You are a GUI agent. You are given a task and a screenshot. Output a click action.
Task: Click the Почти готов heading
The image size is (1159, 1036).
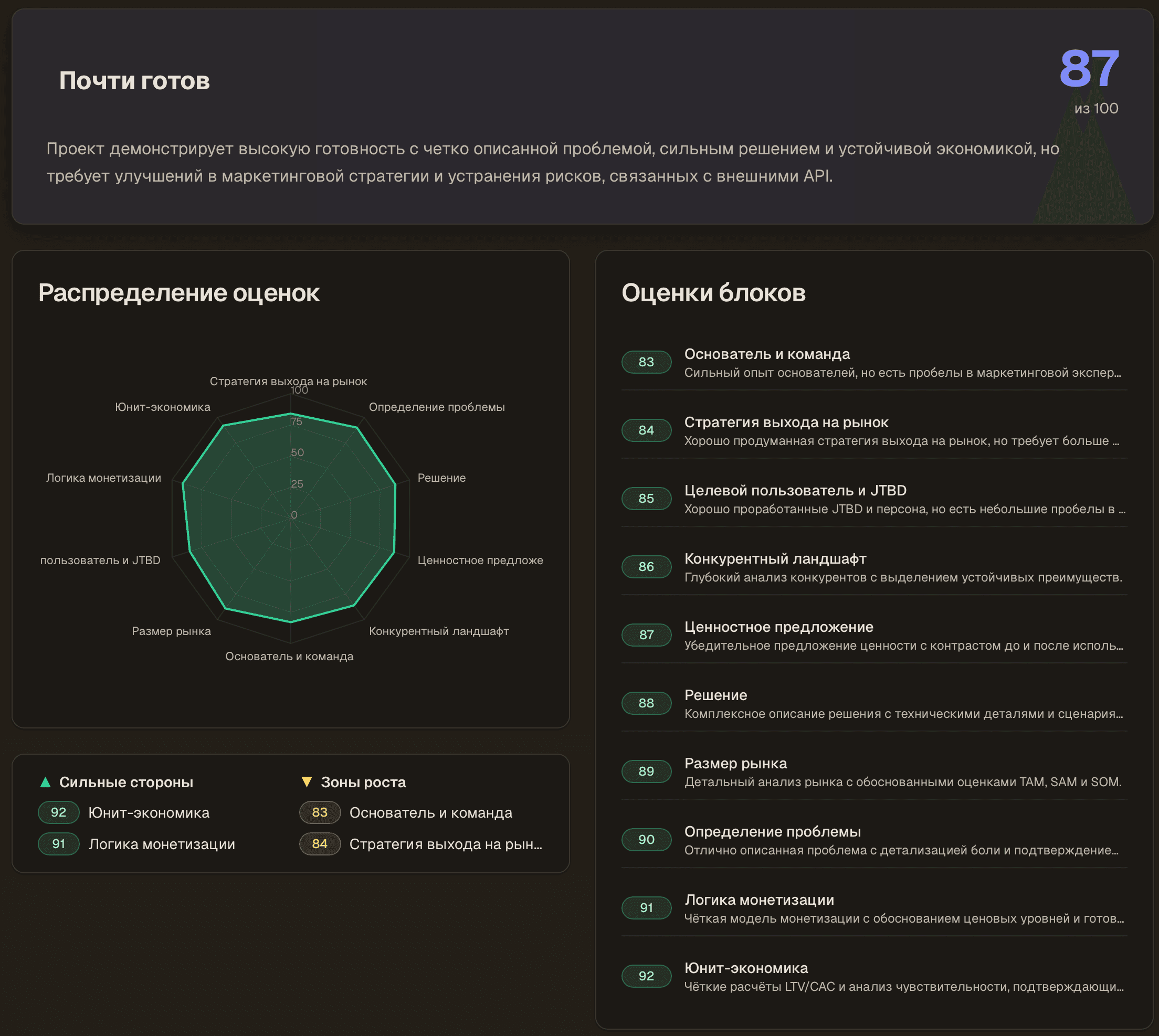(134, 81)
